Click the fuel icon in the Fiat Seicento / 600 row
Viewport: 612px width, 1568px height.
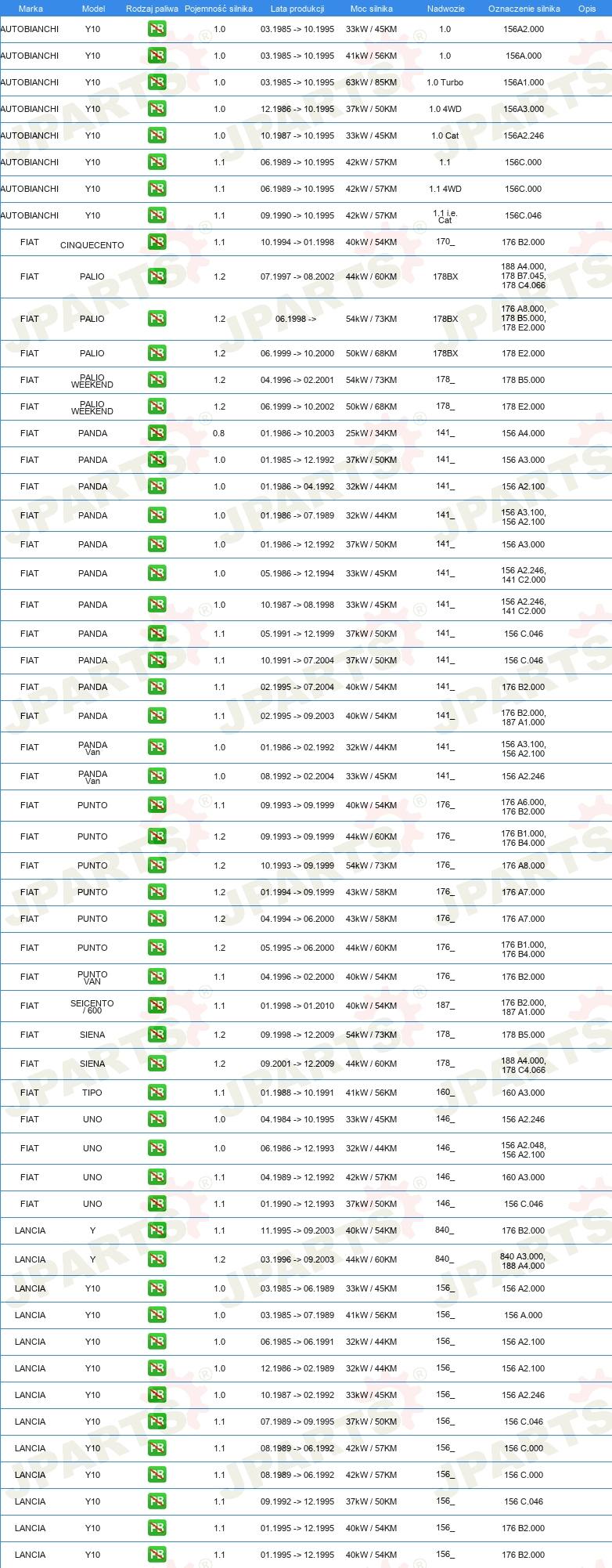point(157,1006)
